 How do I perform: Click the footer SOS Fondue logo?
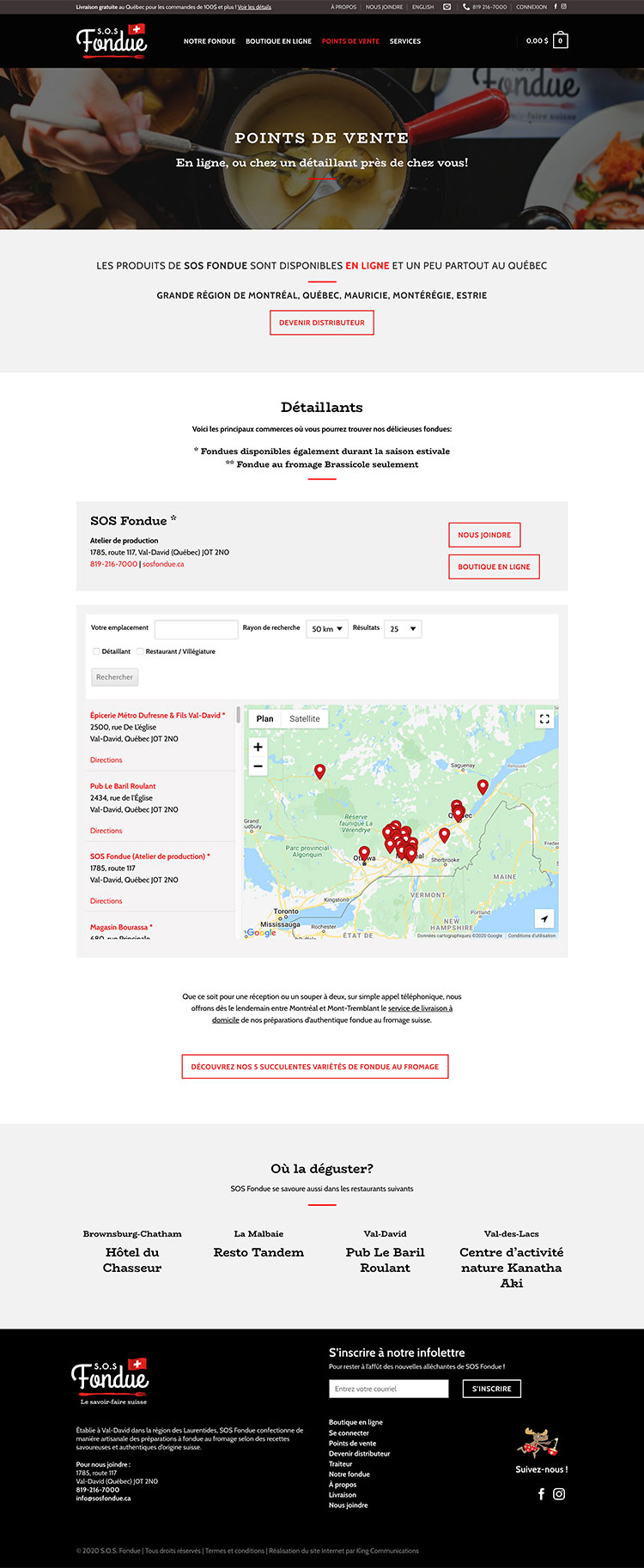pos(110,1380)
